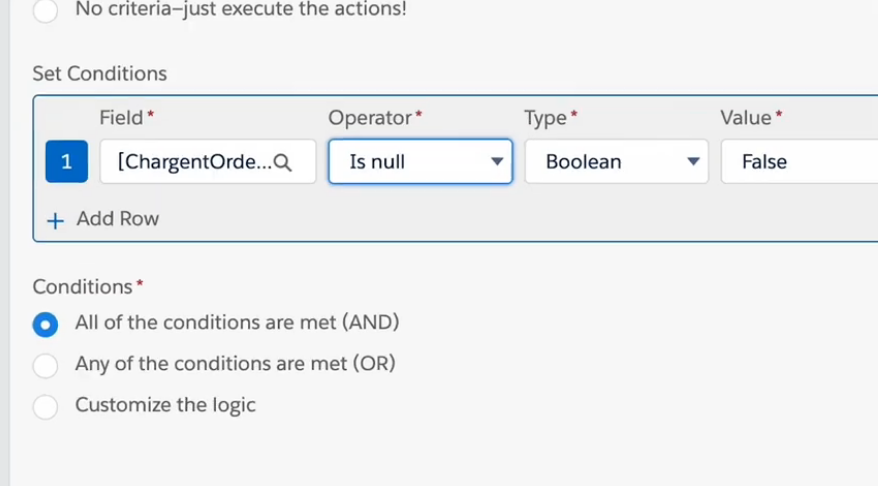Click the 'Customize the logic' label text

pyautogui.click(x=165, y=405)
